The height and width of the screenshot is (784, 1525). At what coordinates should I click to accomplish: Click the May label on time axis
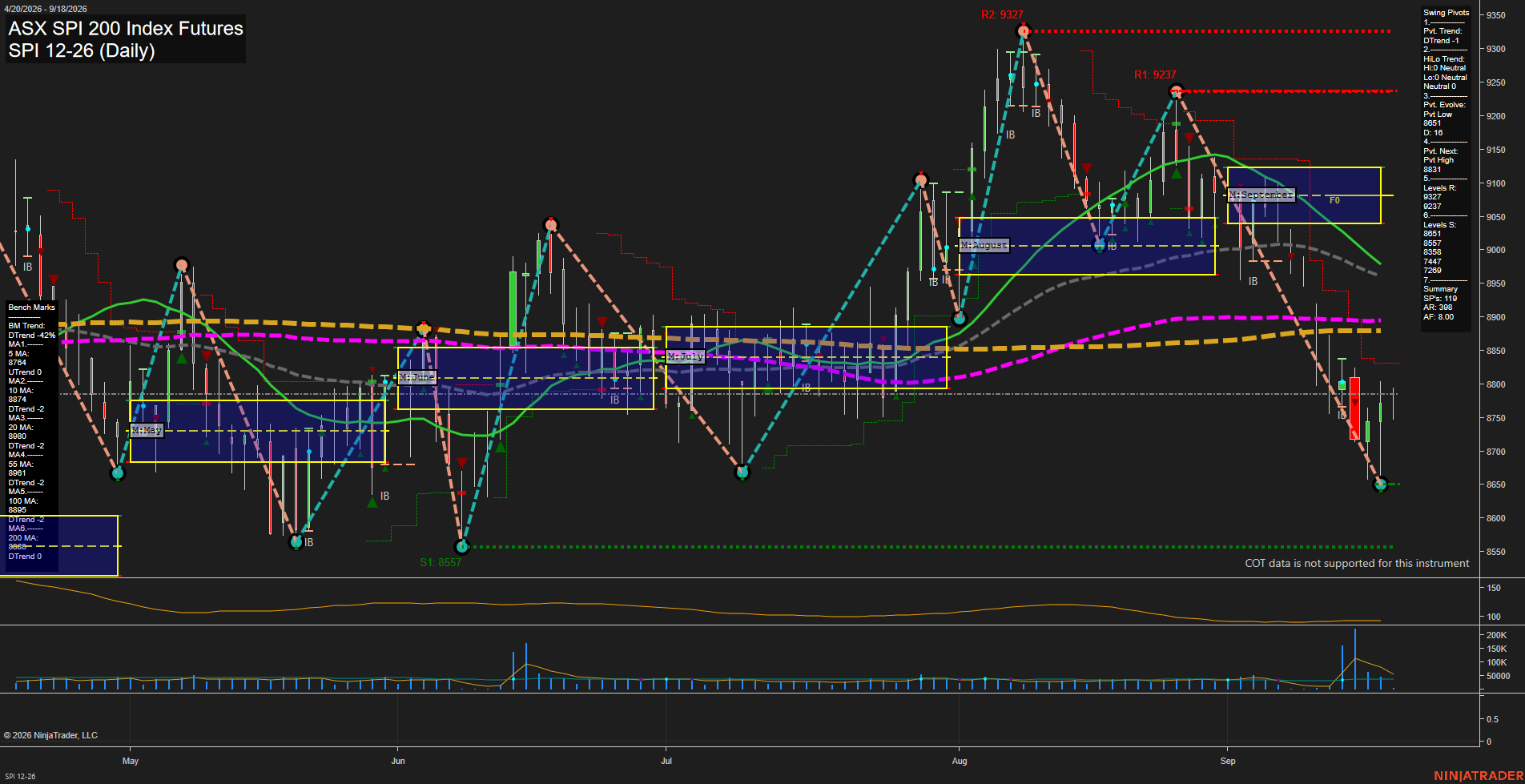[x=131, y=761]
